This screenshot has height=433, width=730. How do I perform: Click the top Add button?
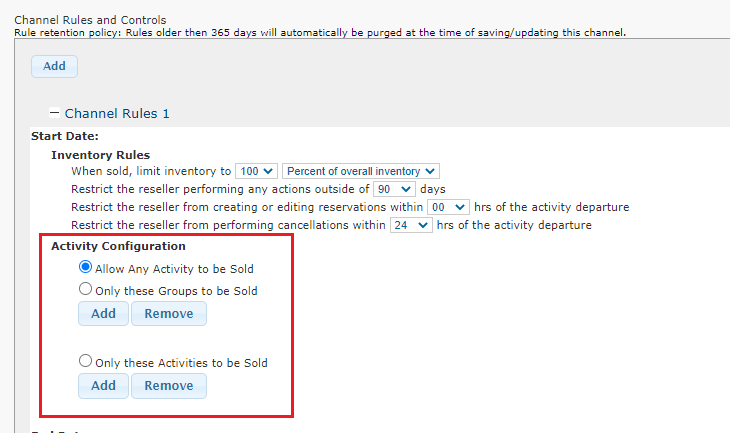(x=54, y=66)
